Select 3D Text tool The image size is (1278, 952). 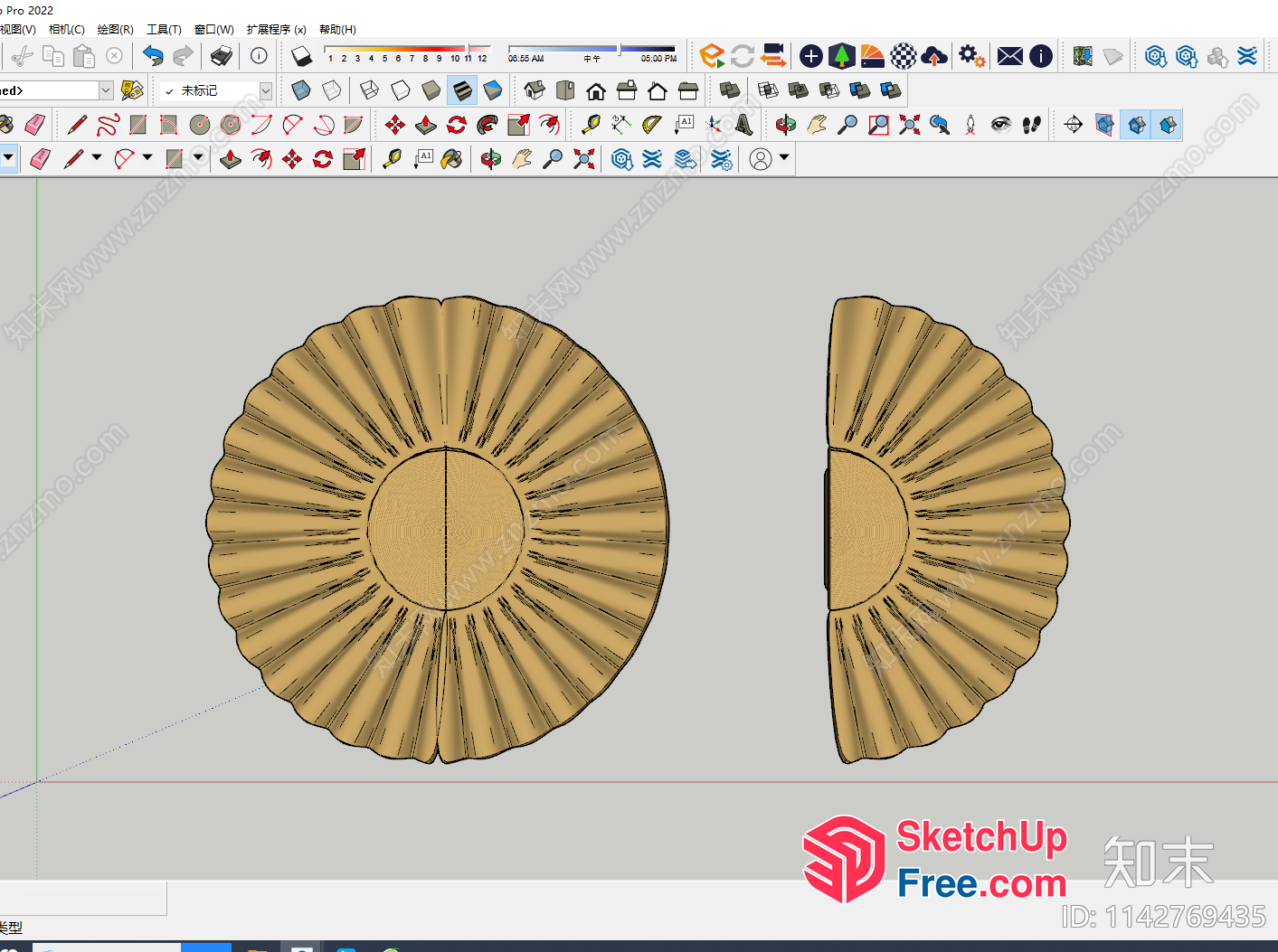pyautogui.click(x=744, y=125)
